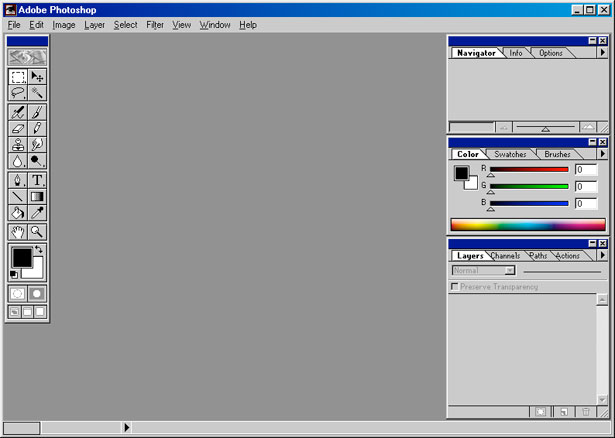Open the Normal blend mode dropdown
The image size is (615, 438).
pos(484,270)
